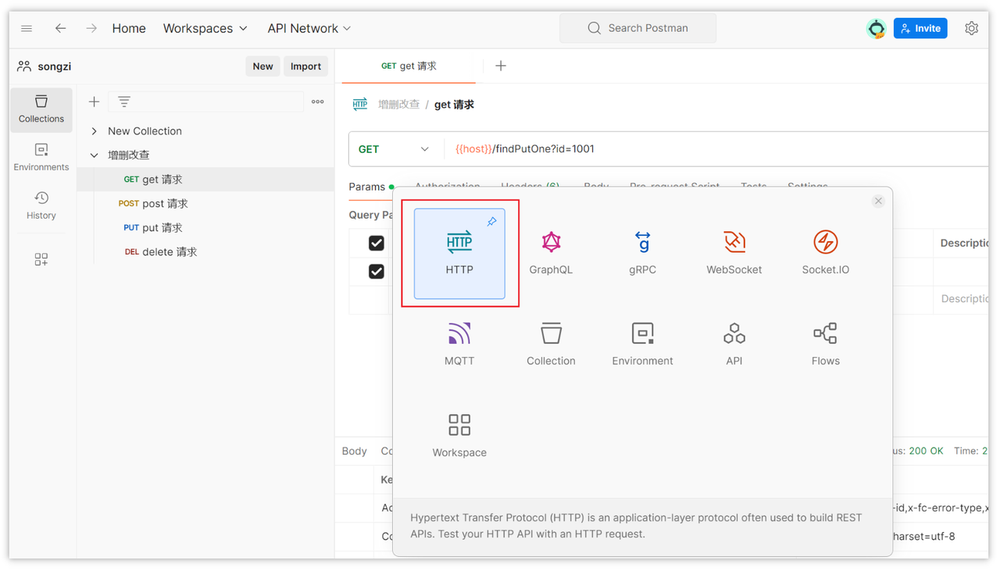
Task: Toggle the pin on the HTTP tile
Action: tap(491, 222)
